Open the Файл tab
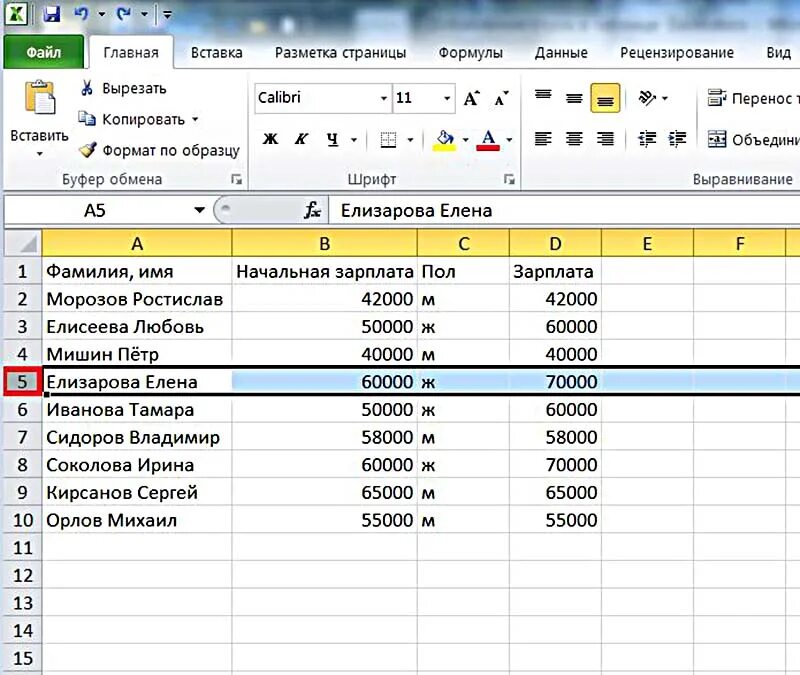Viewport: 800px width, 675px height. tap(43, 52)
